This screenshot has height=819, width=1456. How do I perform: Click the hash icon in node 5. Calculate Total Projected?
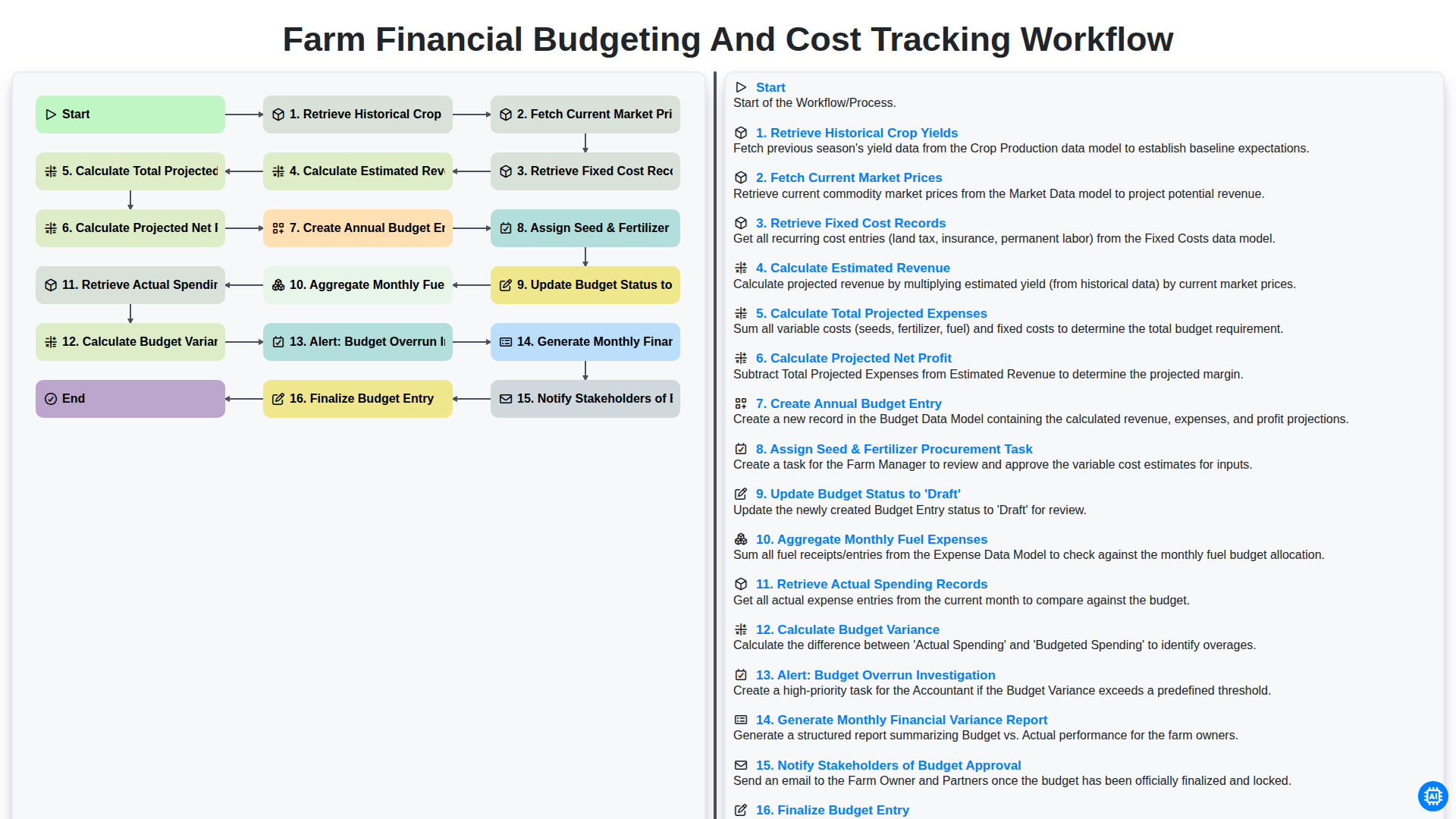click(x=51, y=171)
